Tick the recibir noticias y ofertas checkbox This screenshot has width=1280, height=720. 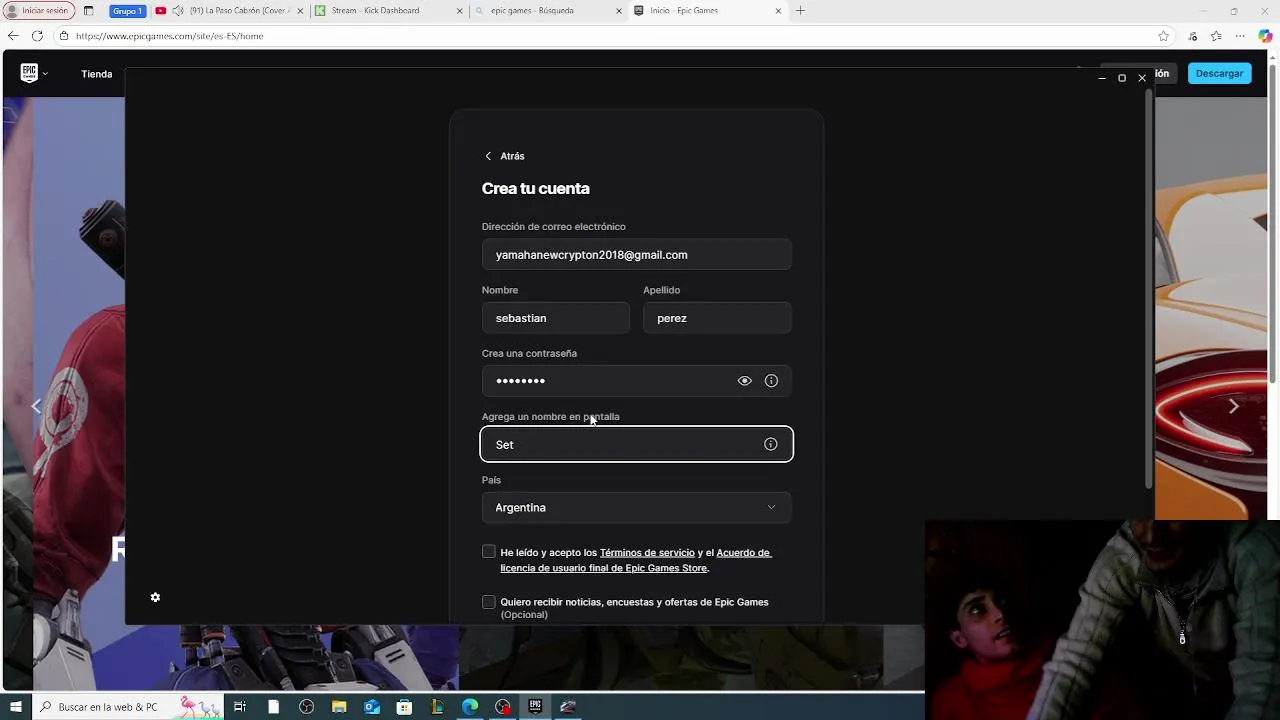[488, 602]
